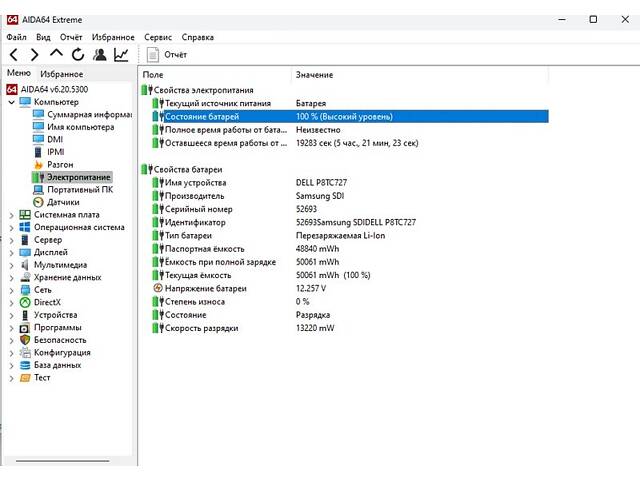Expand the Операционная система node
The height and width of the screenshot is (480, 640).
click(x=11, y=228)
